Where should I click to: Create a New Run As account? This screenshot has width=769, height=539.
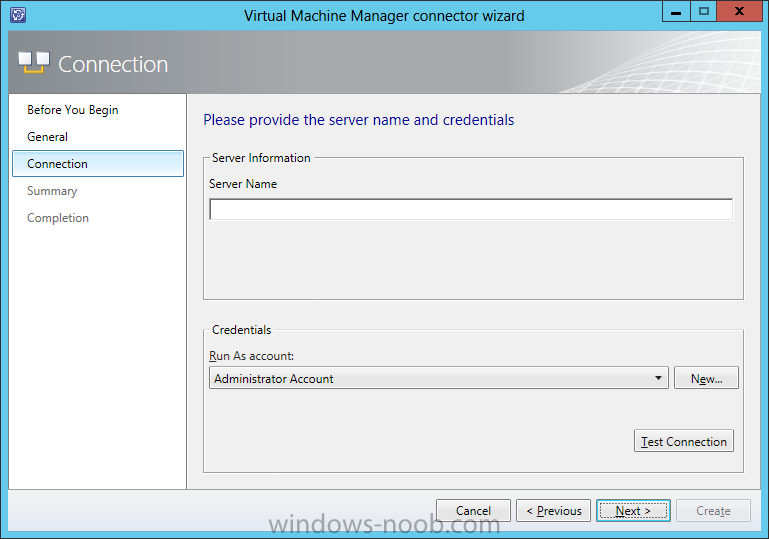706,378
